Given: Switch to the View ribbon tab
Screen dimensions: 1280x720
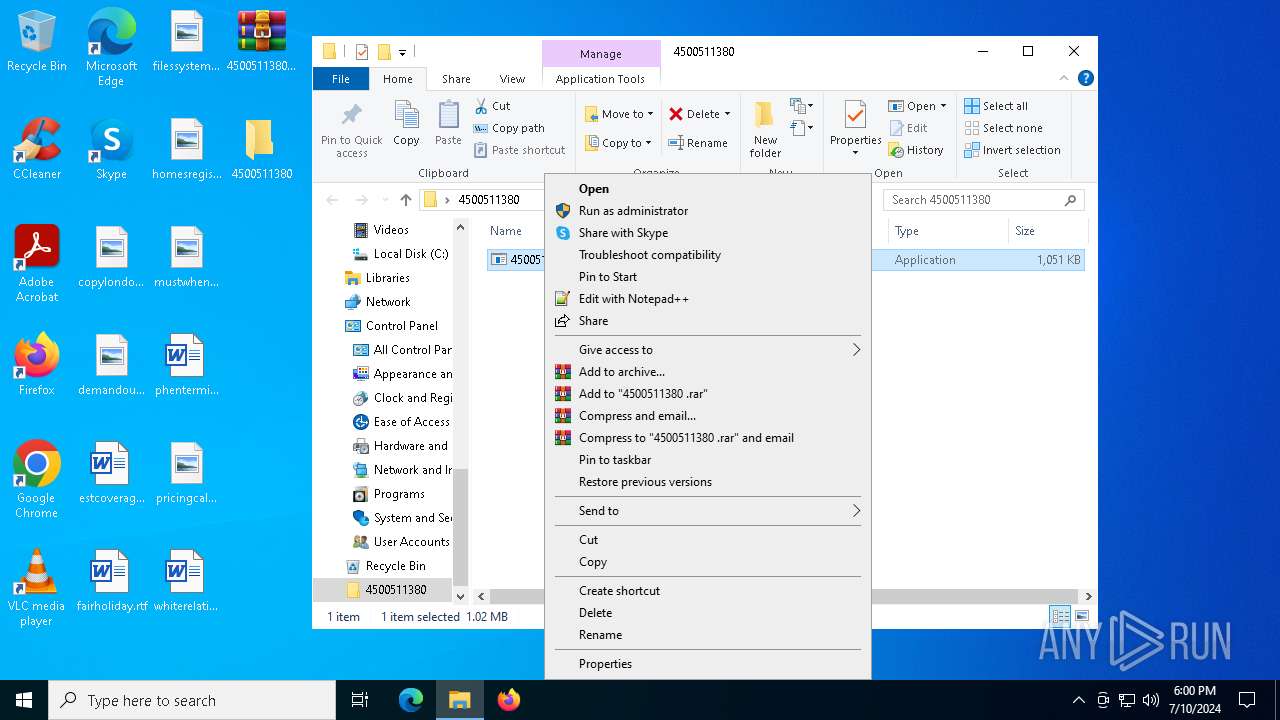Looking at the screenshot, I should pos(512,79).
